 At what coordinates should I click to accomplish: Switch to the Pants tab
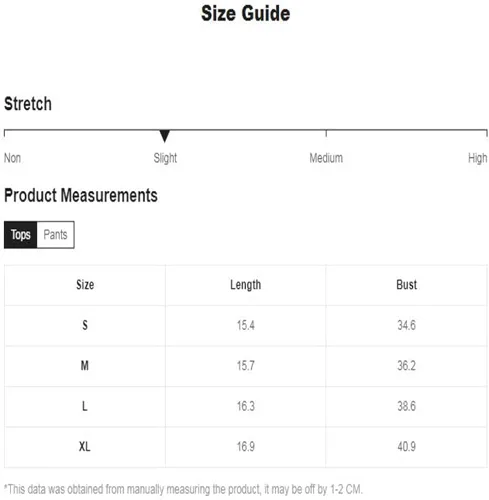coord(55,235)
